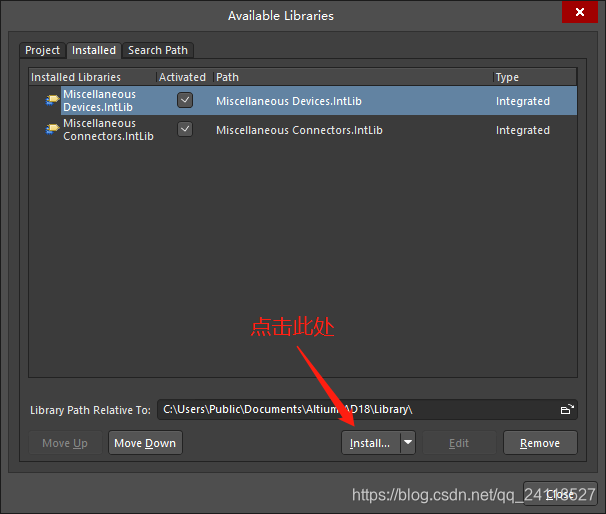The image size is (606, 514).
Task: Click the Close button at the bottom
Action: tap(560, 494)
